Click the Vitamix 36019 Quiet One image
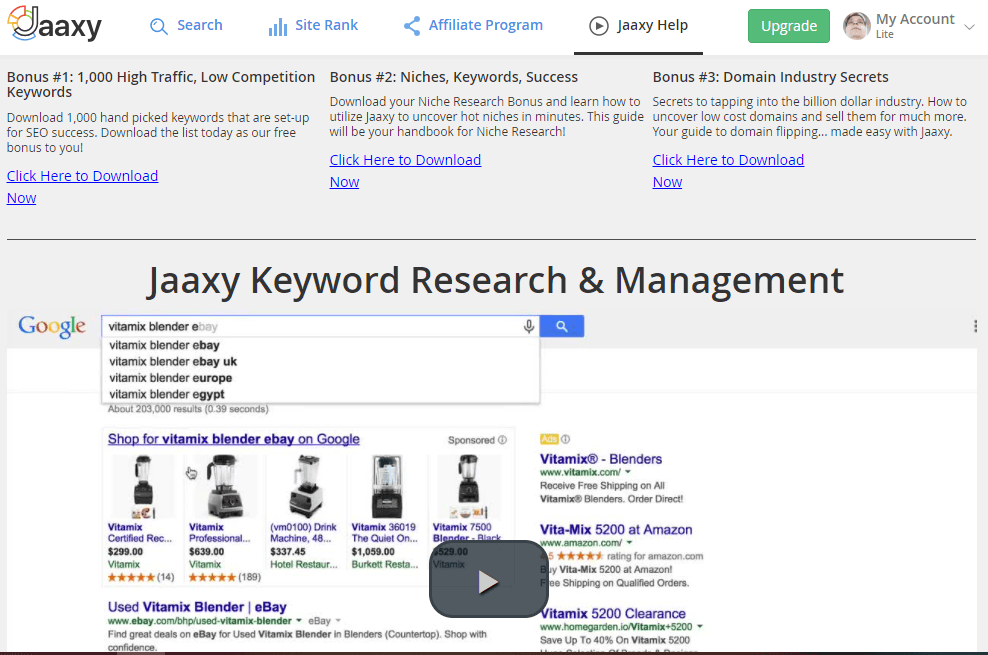Image resolution: width=988 pixels, height=655 pixels. click(386, 486)
